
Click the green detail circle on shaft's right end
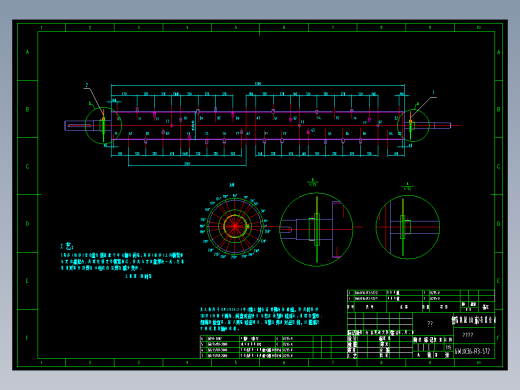pos(413,126)
